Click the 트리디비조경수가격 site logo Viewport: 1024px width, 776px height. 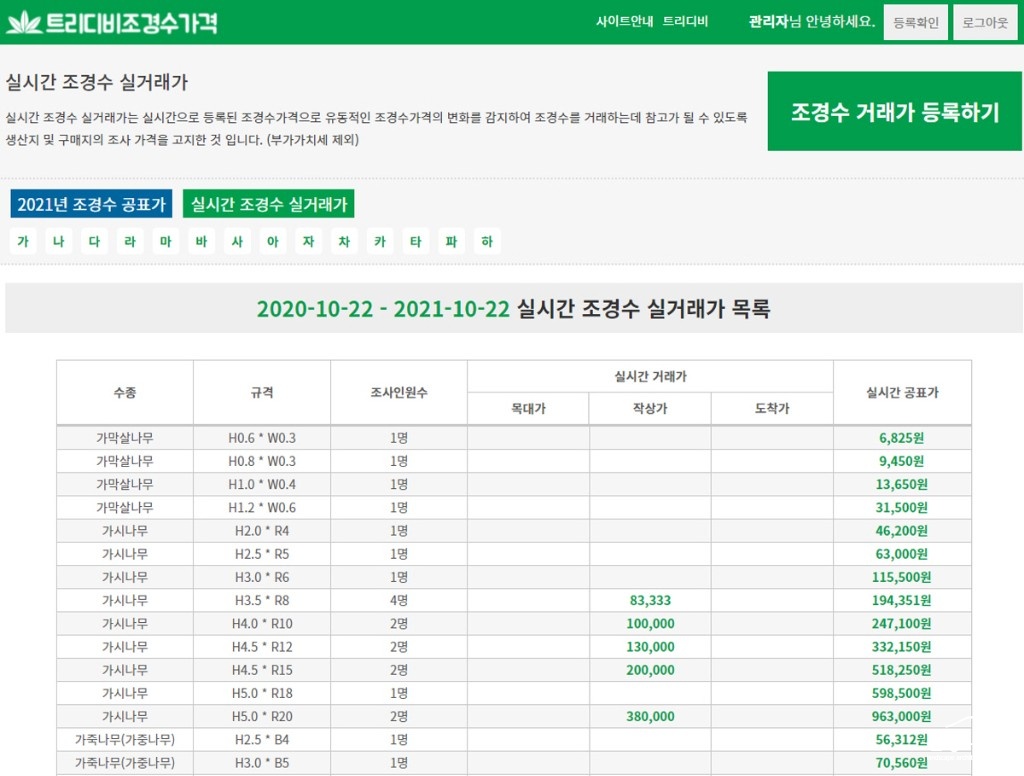(112, 22)
